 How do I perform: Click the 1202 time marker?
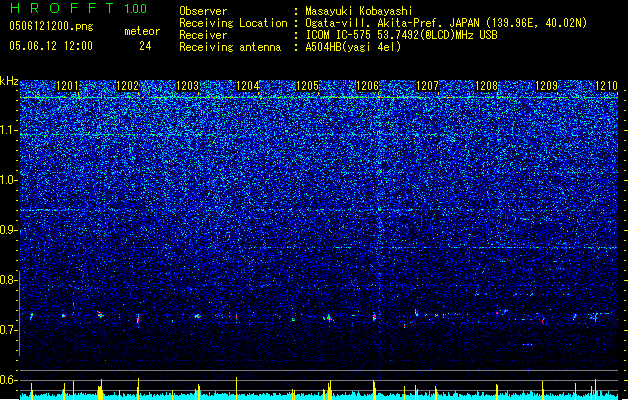pos(127,86)
